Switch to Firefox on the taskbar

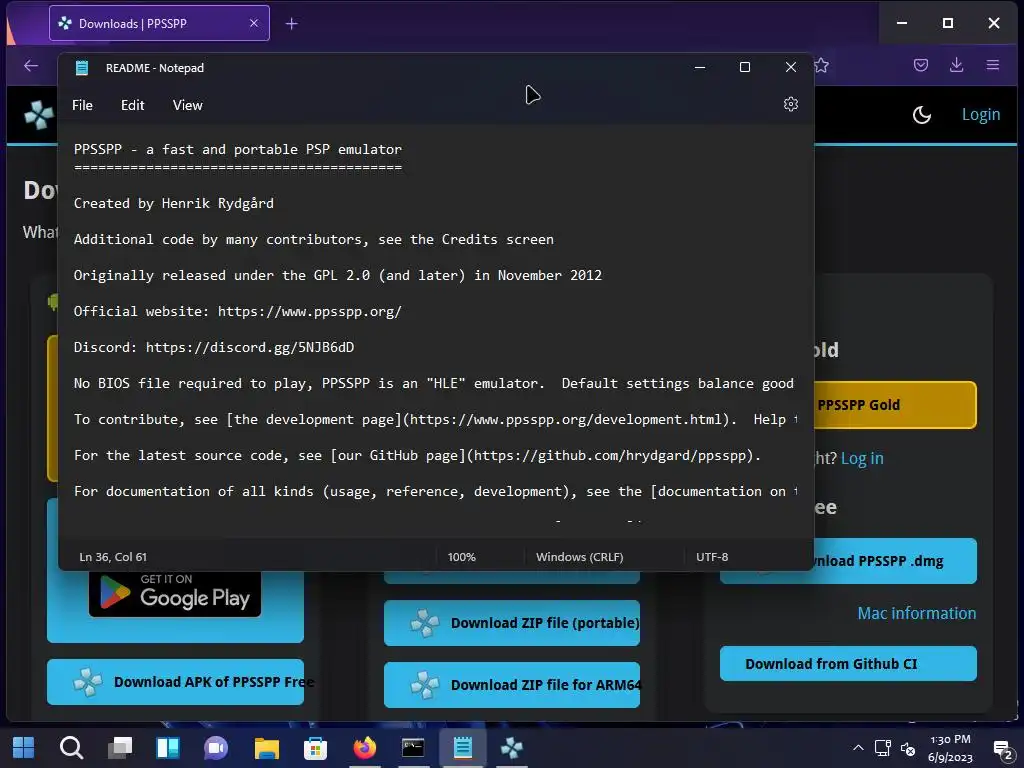(x=364, y=748)
